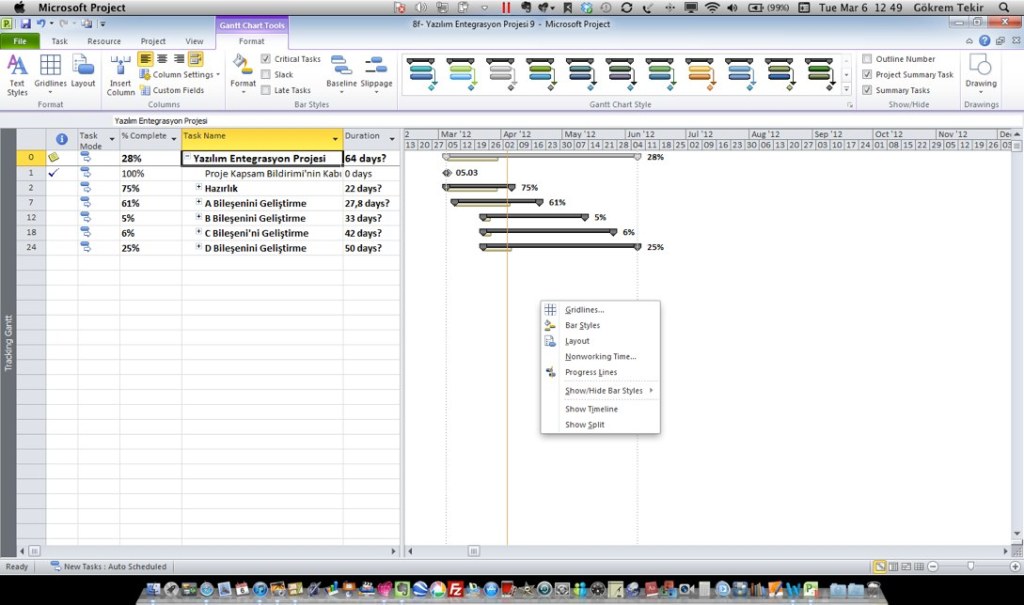Viewport: 1024px width, 605px height.
Task: Click the Slippage bar style icon
Action: 376,72
